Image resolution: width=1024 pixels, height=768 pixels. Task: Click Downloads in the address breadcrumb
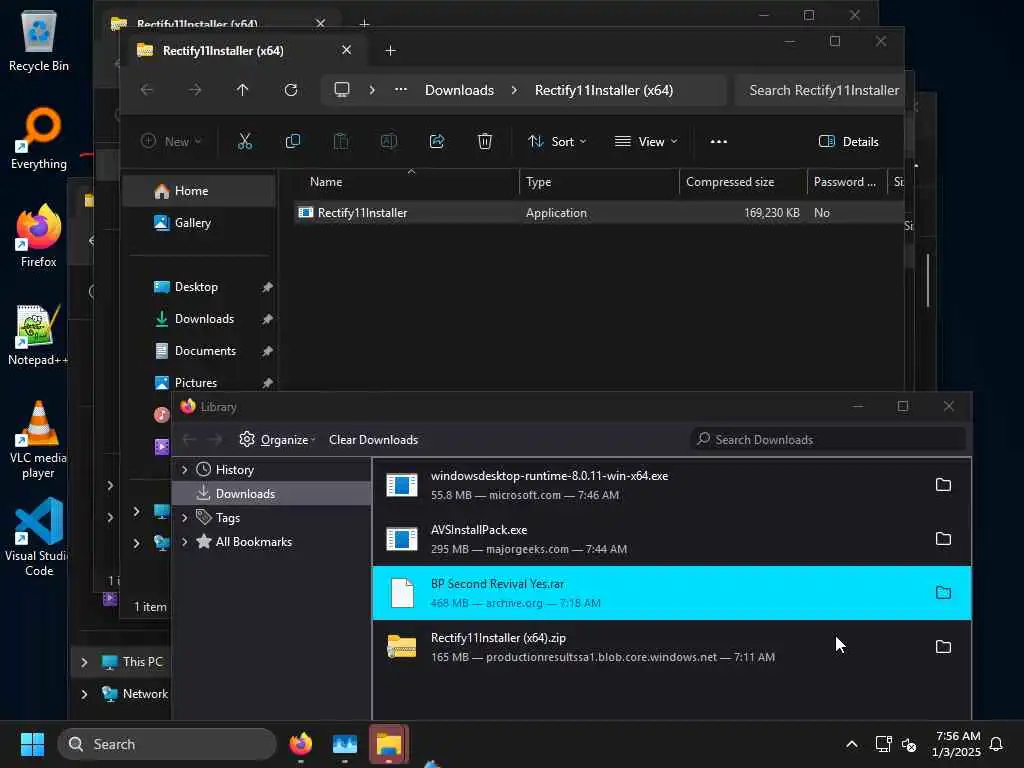(459, 90)
